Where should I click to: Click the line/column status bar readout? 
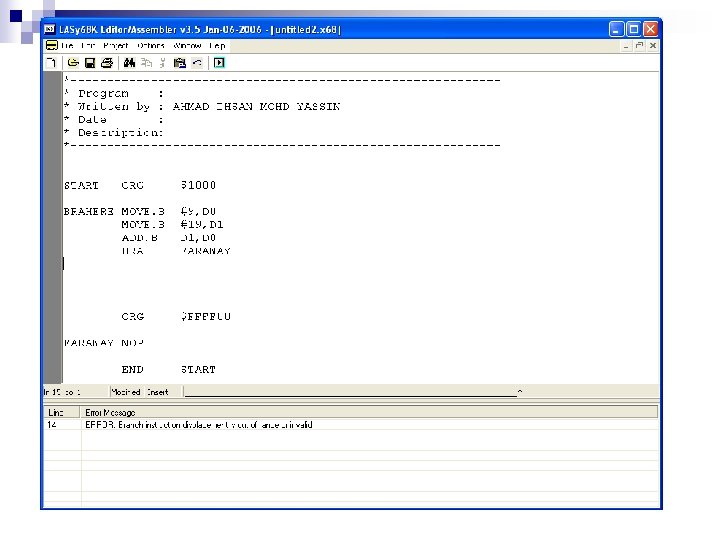coord(62,392)
